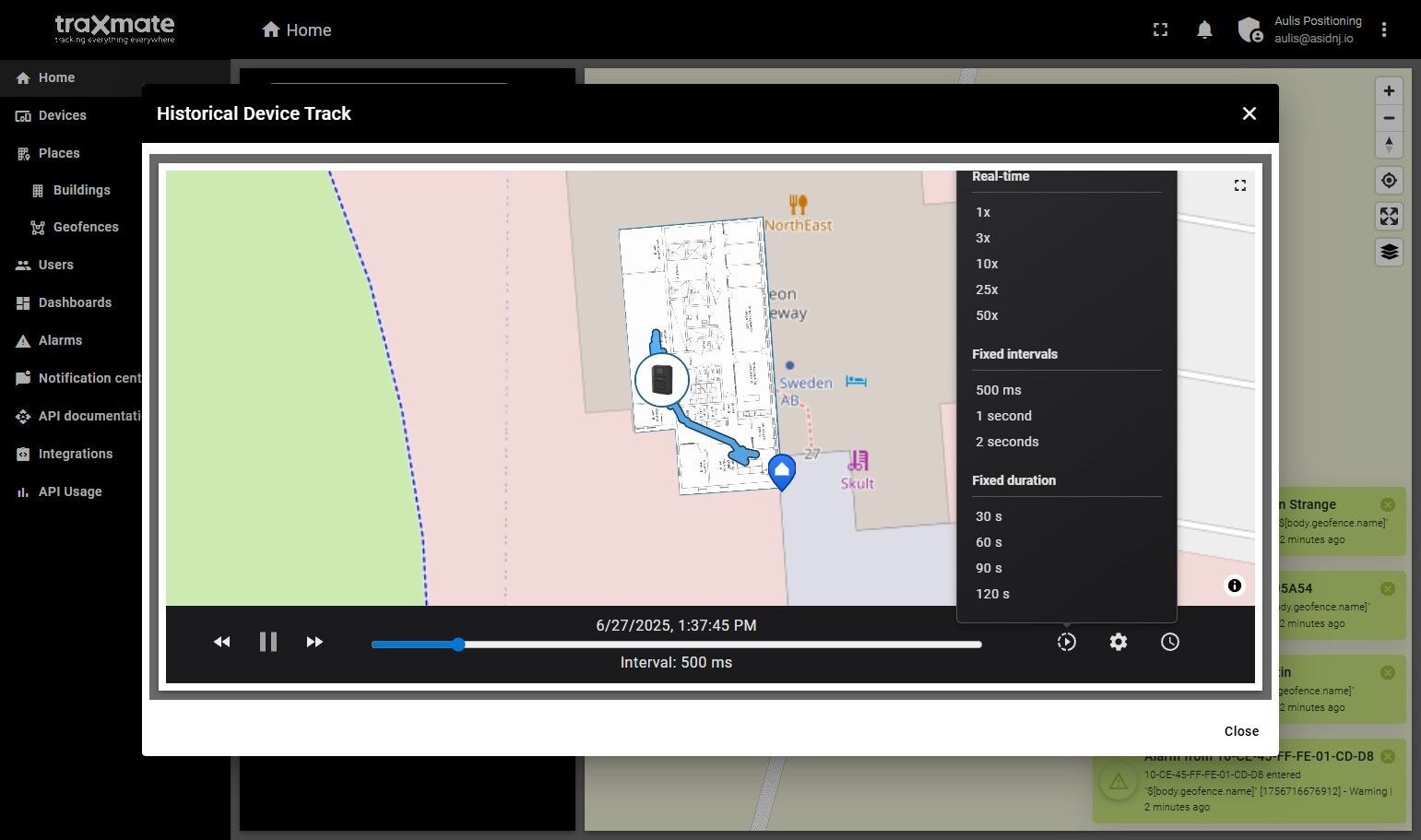Dismiss the Strange alarm notification
This screenshot has height=840, width=1421.
point(1387,504)
